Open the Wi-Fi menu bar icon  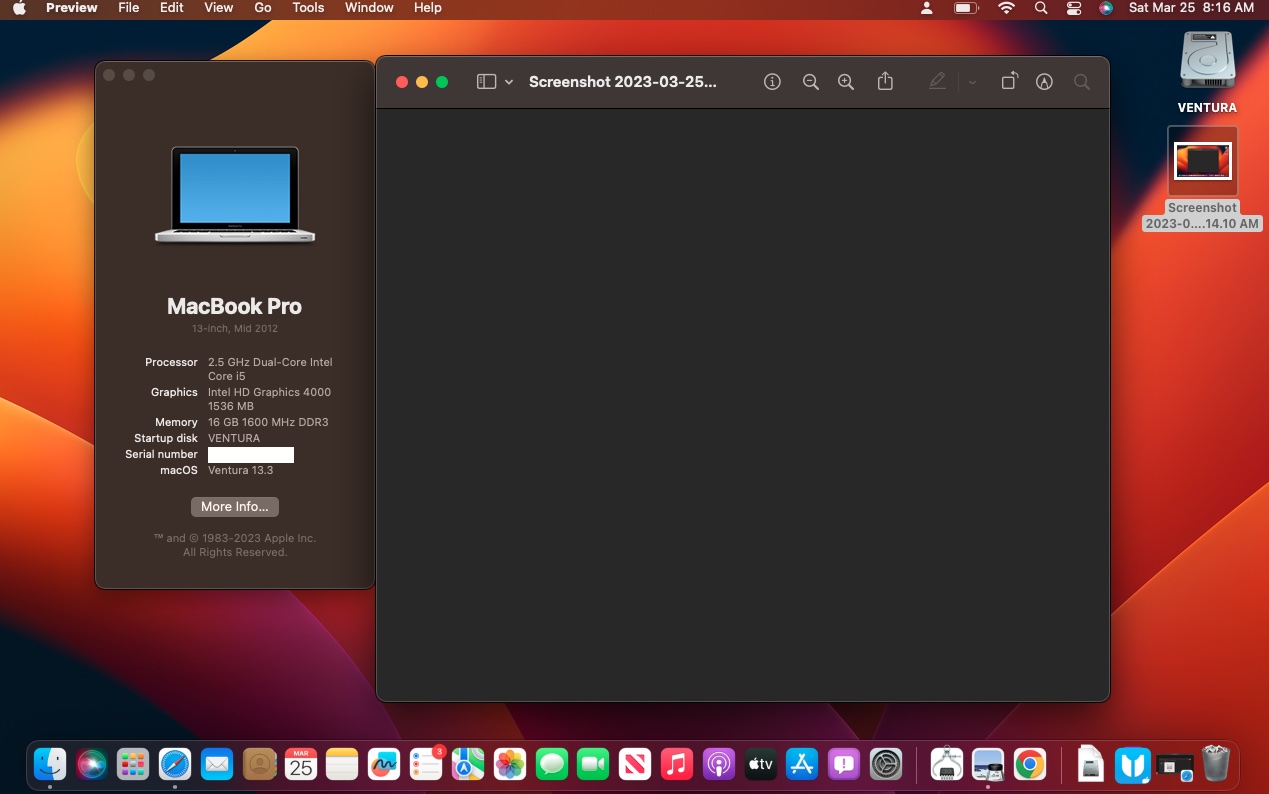click(1007, 8)
